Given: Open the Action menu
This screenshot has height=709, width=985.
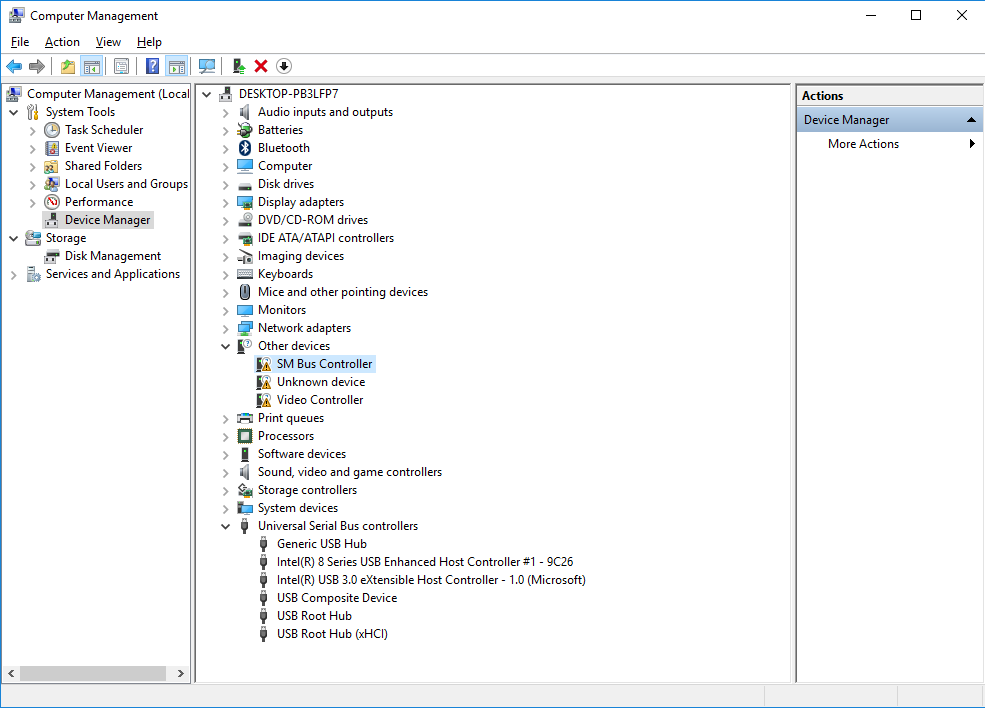Looking at the screenshot, I should pos(62,42).
